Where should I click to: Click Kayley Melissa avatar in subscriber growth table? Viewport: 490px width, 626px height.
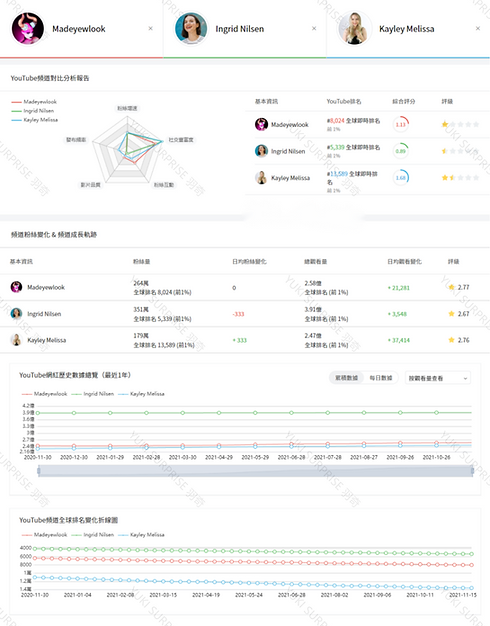coord(16,340)
